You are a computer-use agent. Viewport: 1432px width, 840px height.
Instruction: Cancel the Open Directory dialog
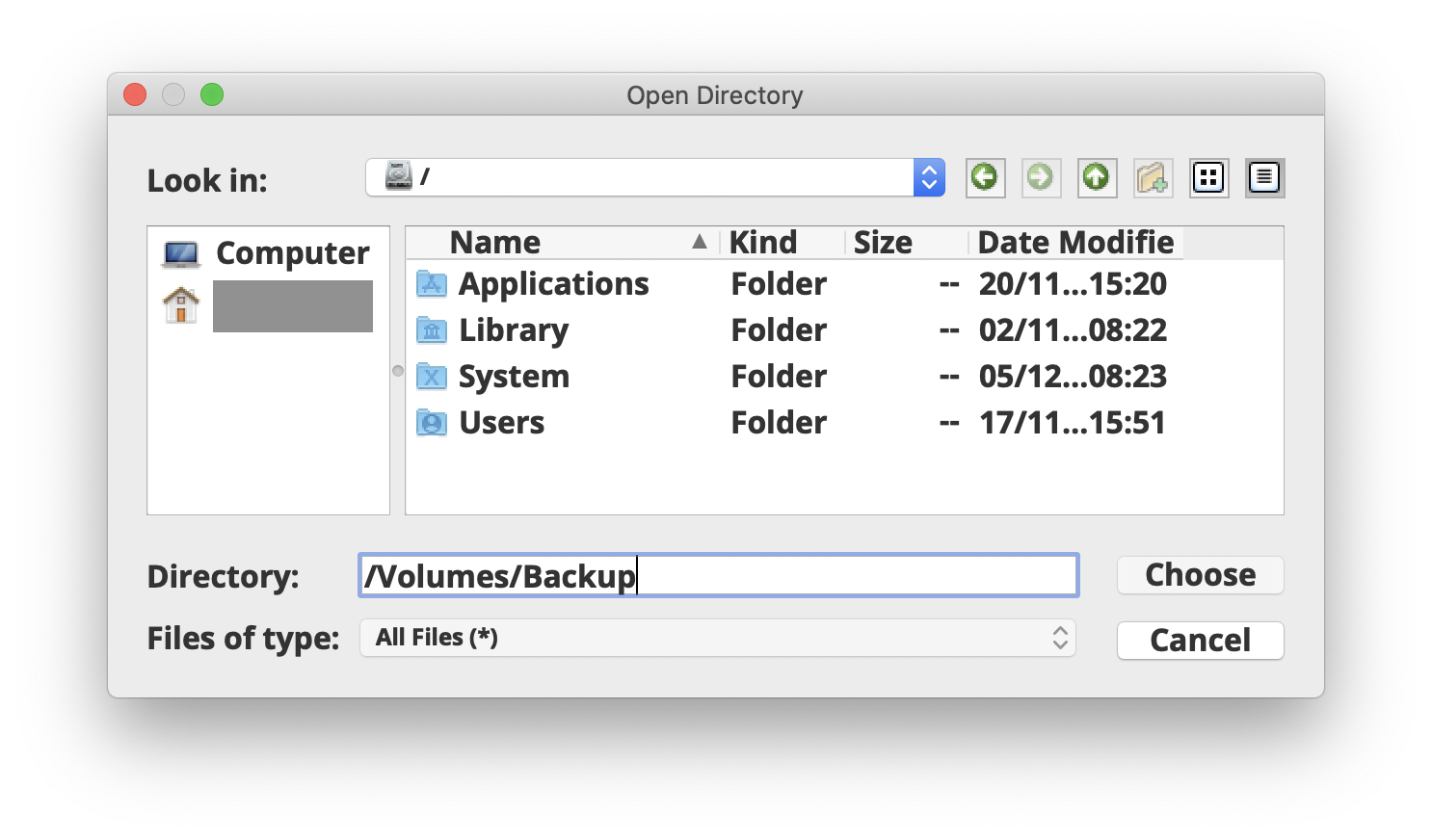click(1200, 641)
